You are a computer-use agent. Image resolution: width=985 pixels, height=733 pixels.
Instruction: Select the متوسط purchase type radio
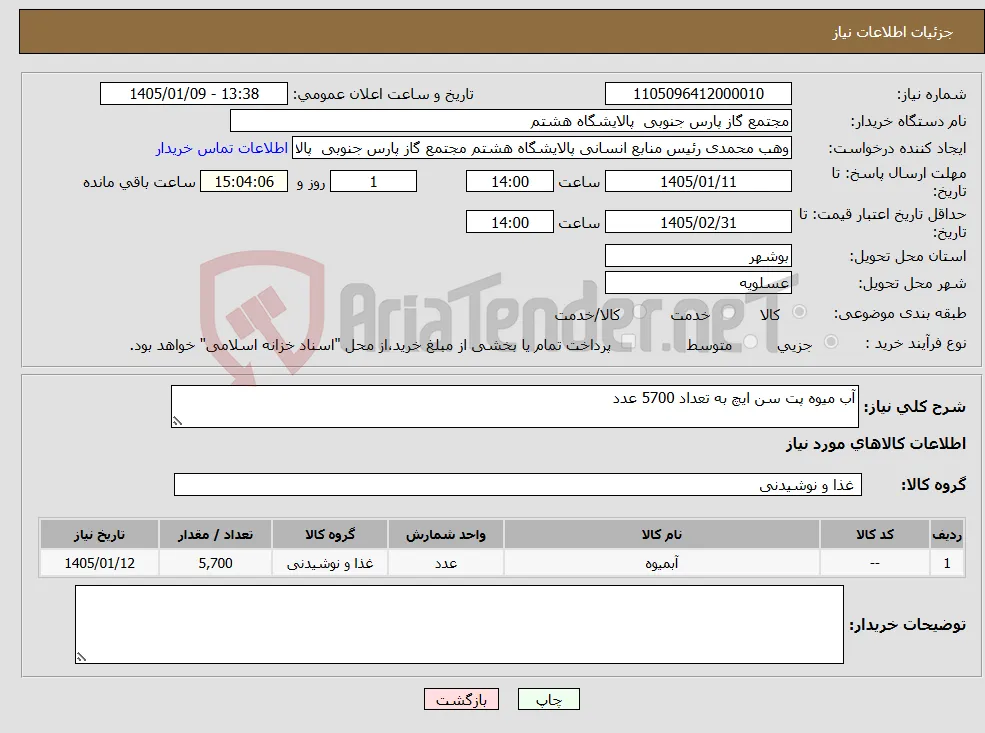coord(750,342)
